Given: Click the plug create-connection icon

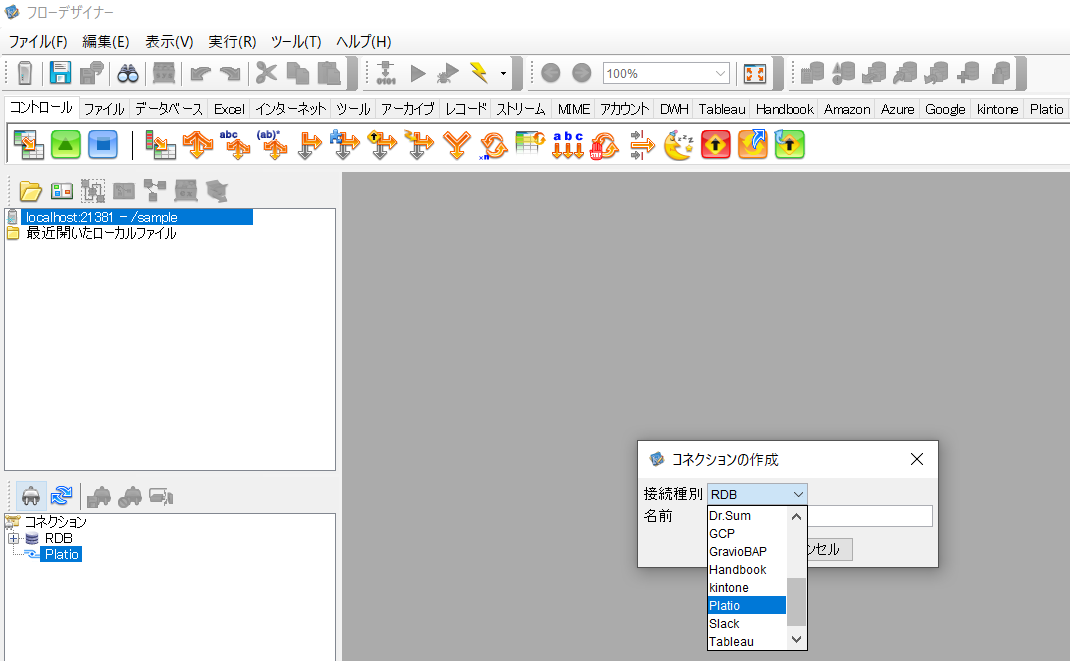Looking at the screenshot, I should 31,496.
